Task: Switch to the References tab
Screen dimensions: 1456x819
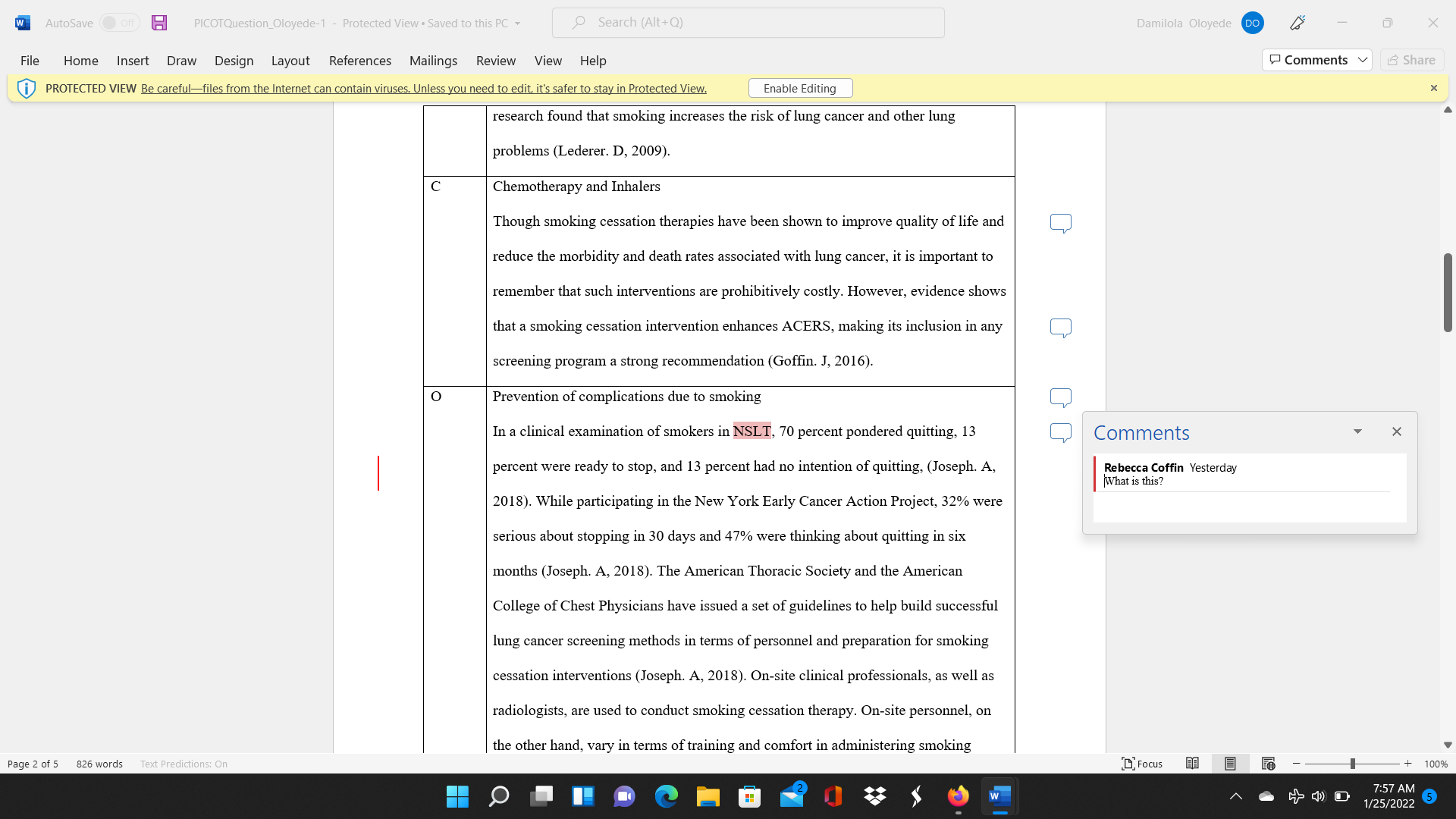Action: tap(360, 61)
